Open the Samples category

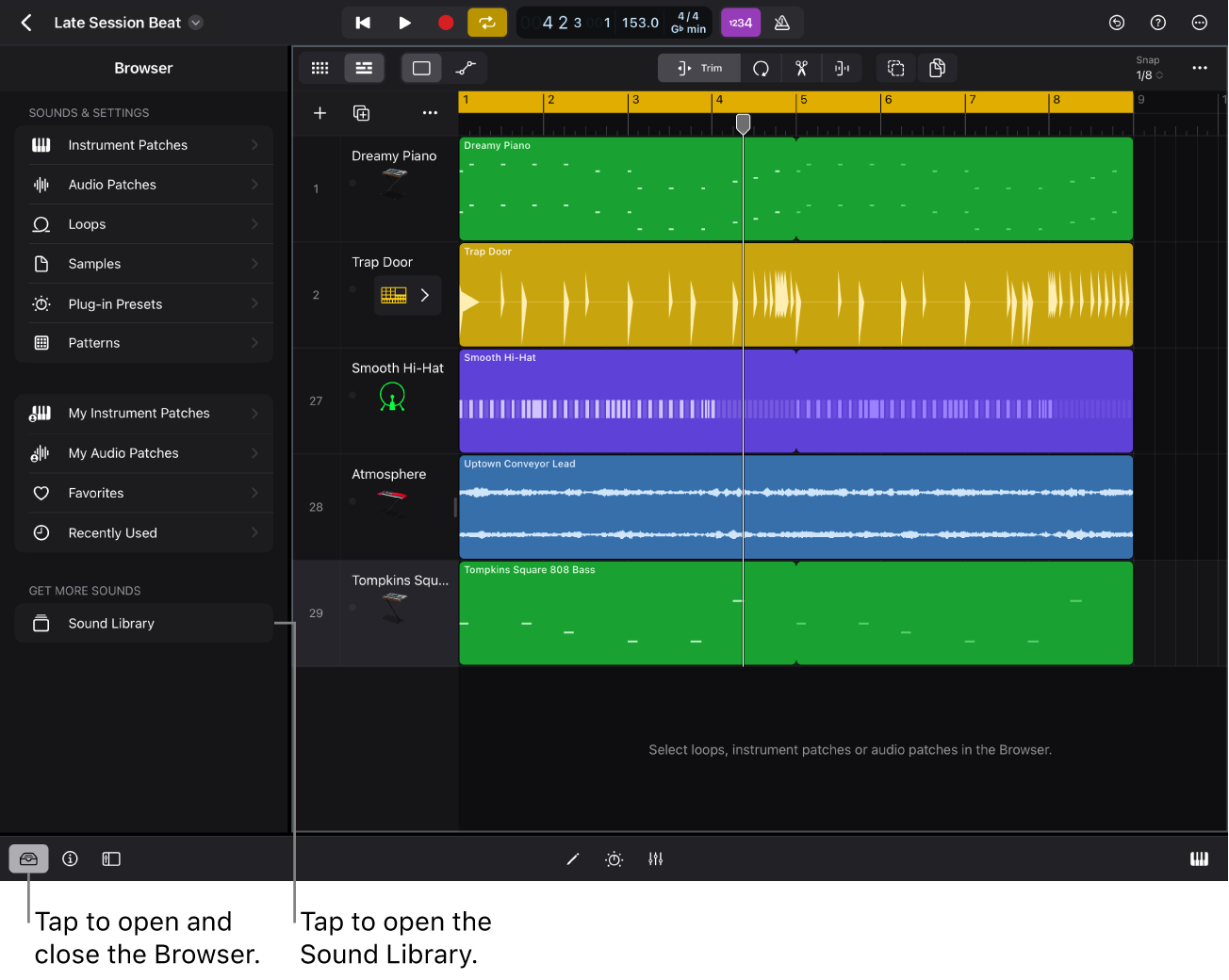144,264
